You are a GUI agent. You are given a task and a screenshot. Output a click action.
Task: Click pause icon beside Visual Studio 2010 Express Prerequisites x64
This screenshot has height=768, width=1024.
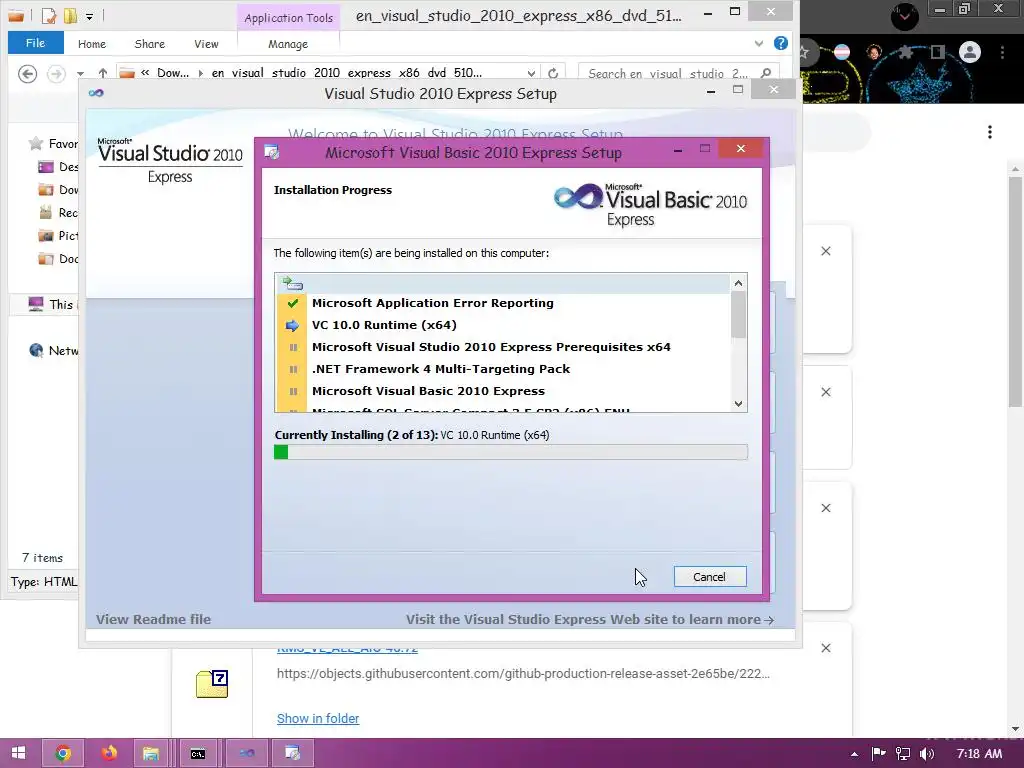tap(293, 347)
